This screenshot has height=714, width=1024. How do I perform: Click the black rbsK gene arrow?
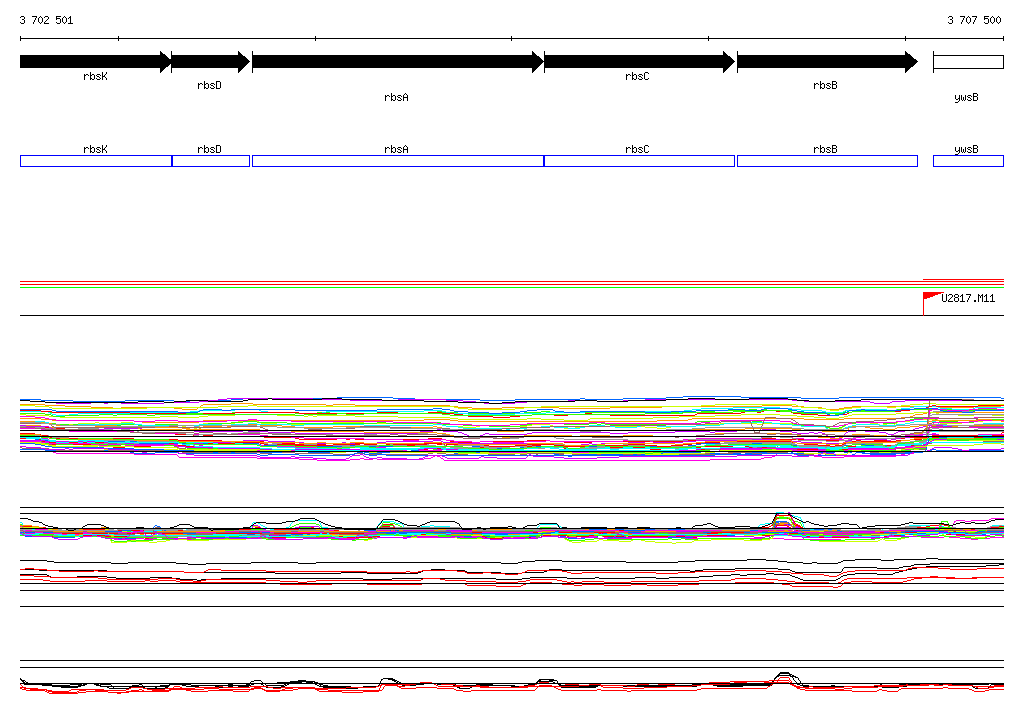[95, 62]
